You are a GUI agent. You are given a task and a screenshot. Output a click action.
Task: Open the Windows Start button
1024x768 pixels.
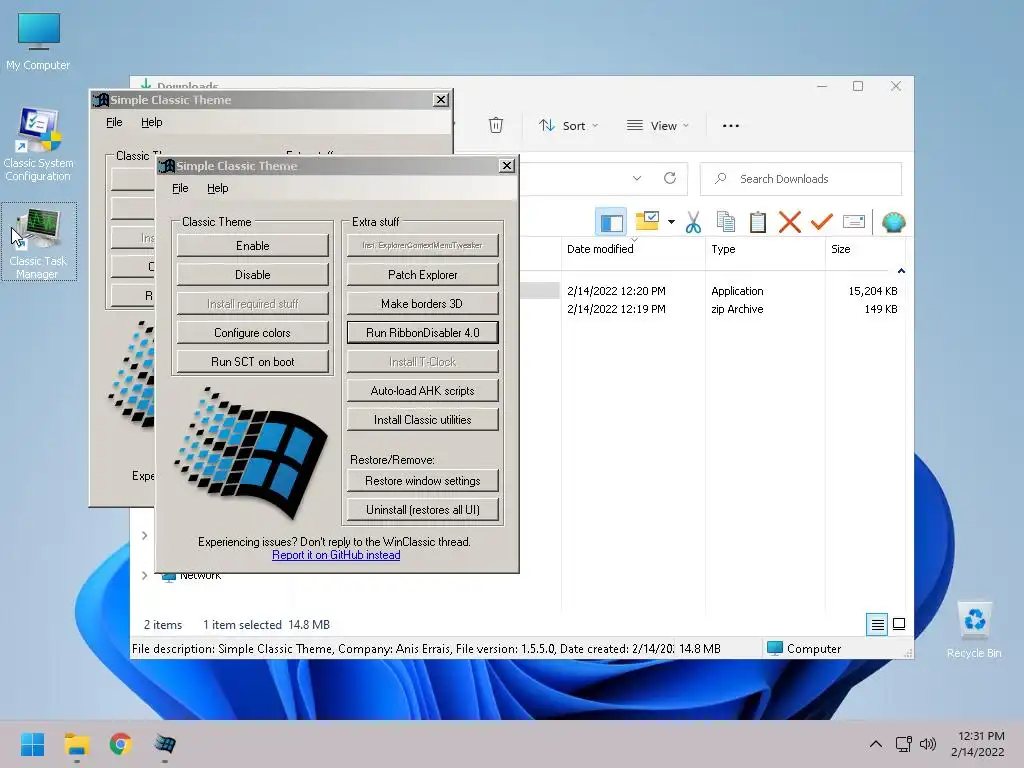tap(32, 744)
